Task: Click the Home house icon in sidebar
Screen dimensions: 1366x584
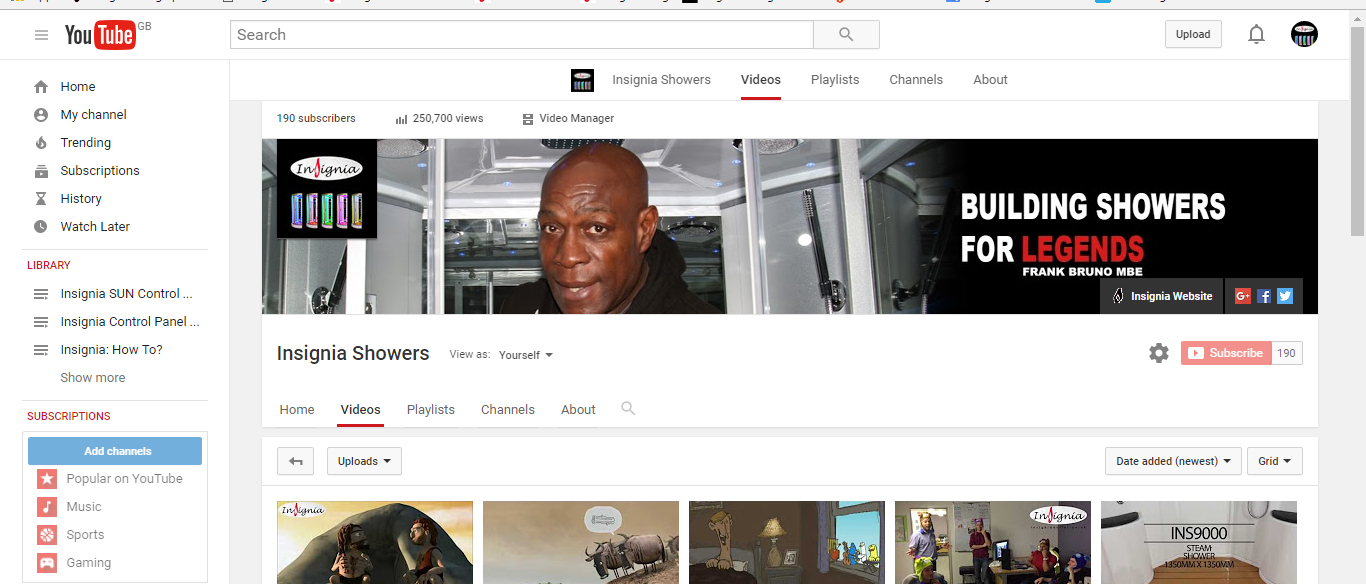Action: (x=41, y=86)
